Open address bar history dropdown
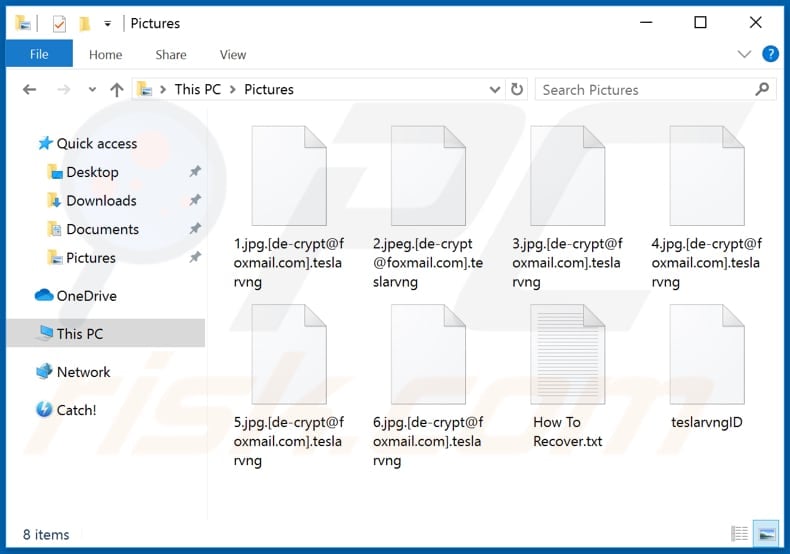 pyautogui.click(x=495, y=89)
